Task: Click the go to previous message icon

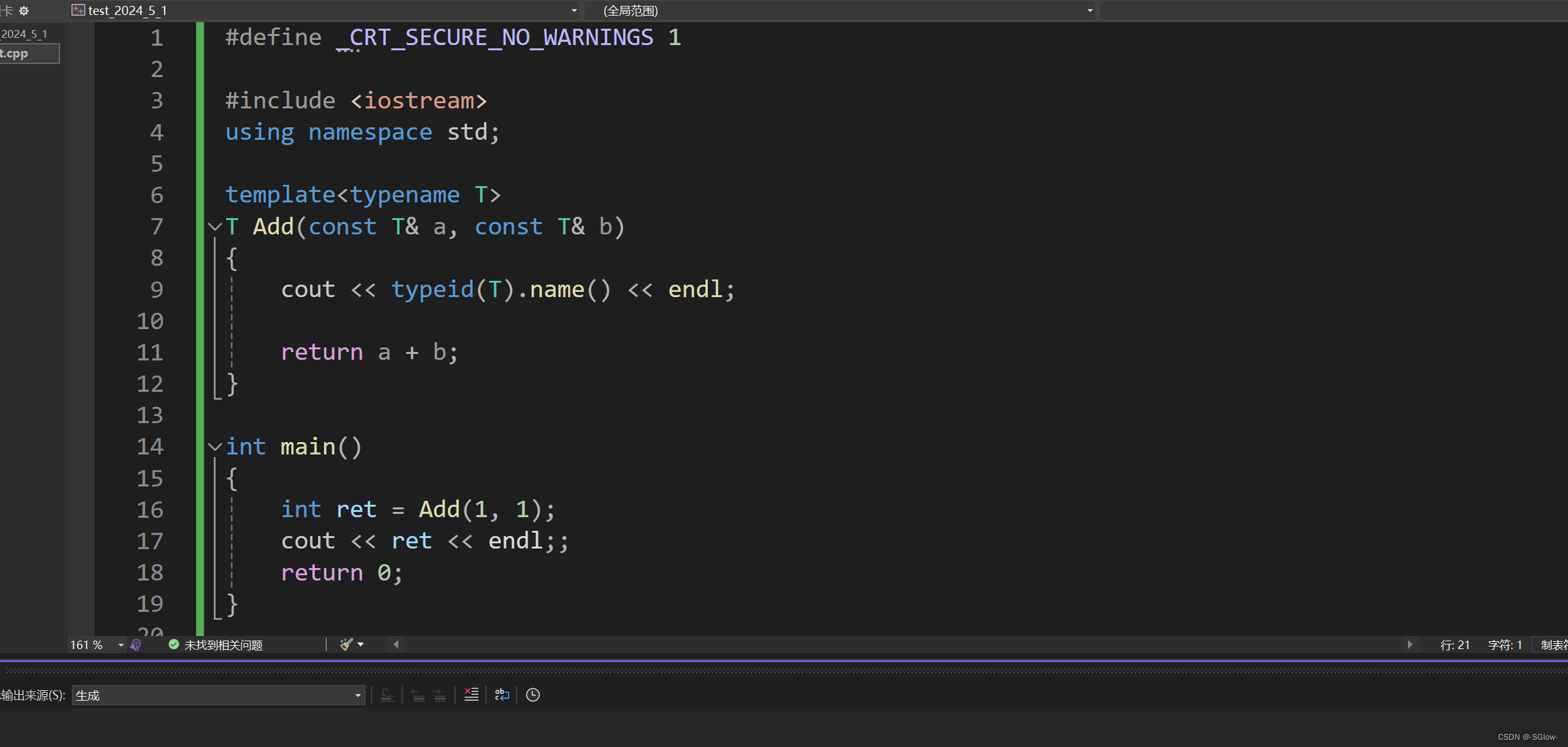Action: pos(418,695)
